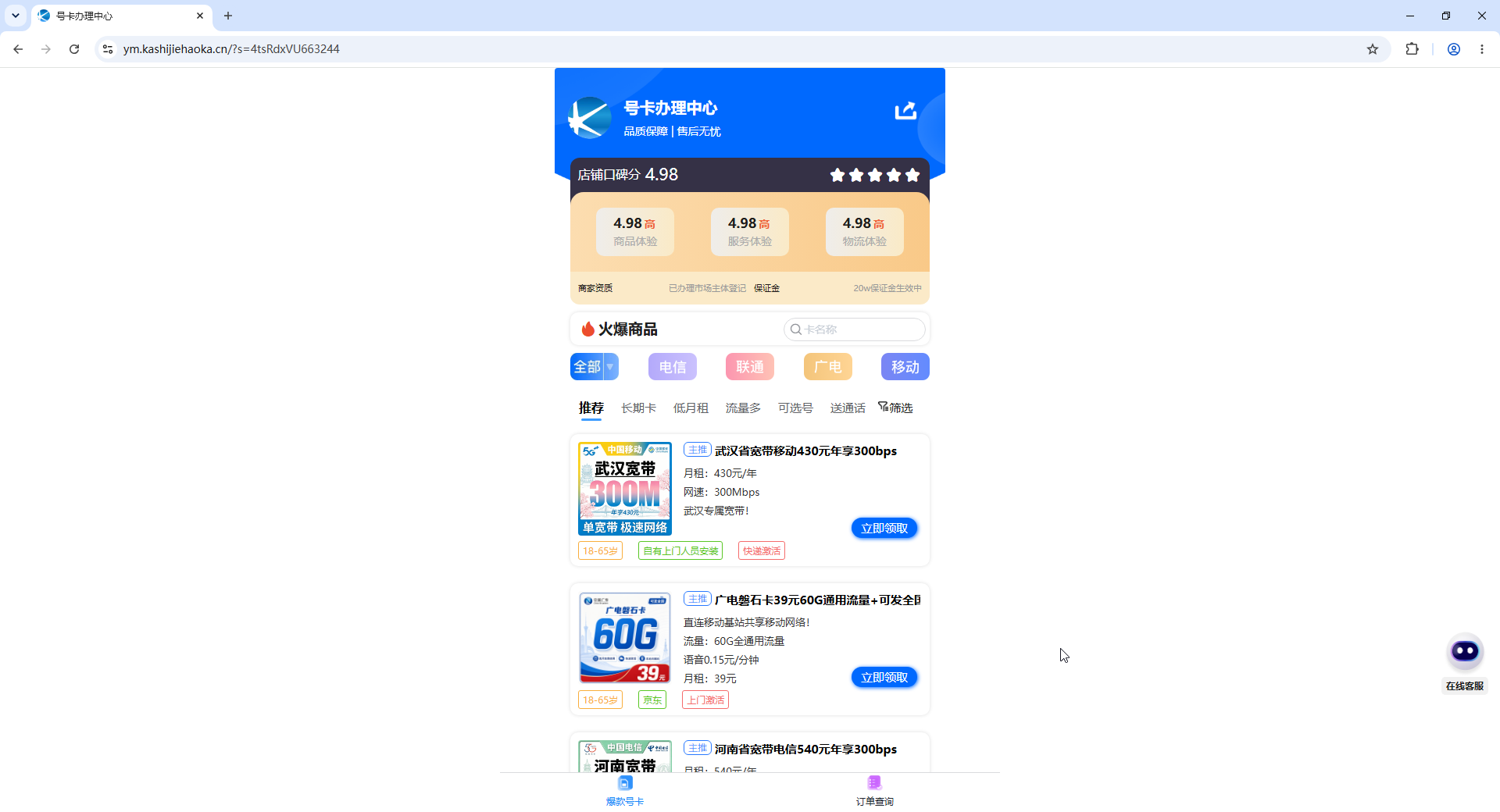The width and height of the screenshot is (1500, 812).
Task: Click the 自有上门人员安装 tag
Action: pyautogui.click(x=680, y=551)
